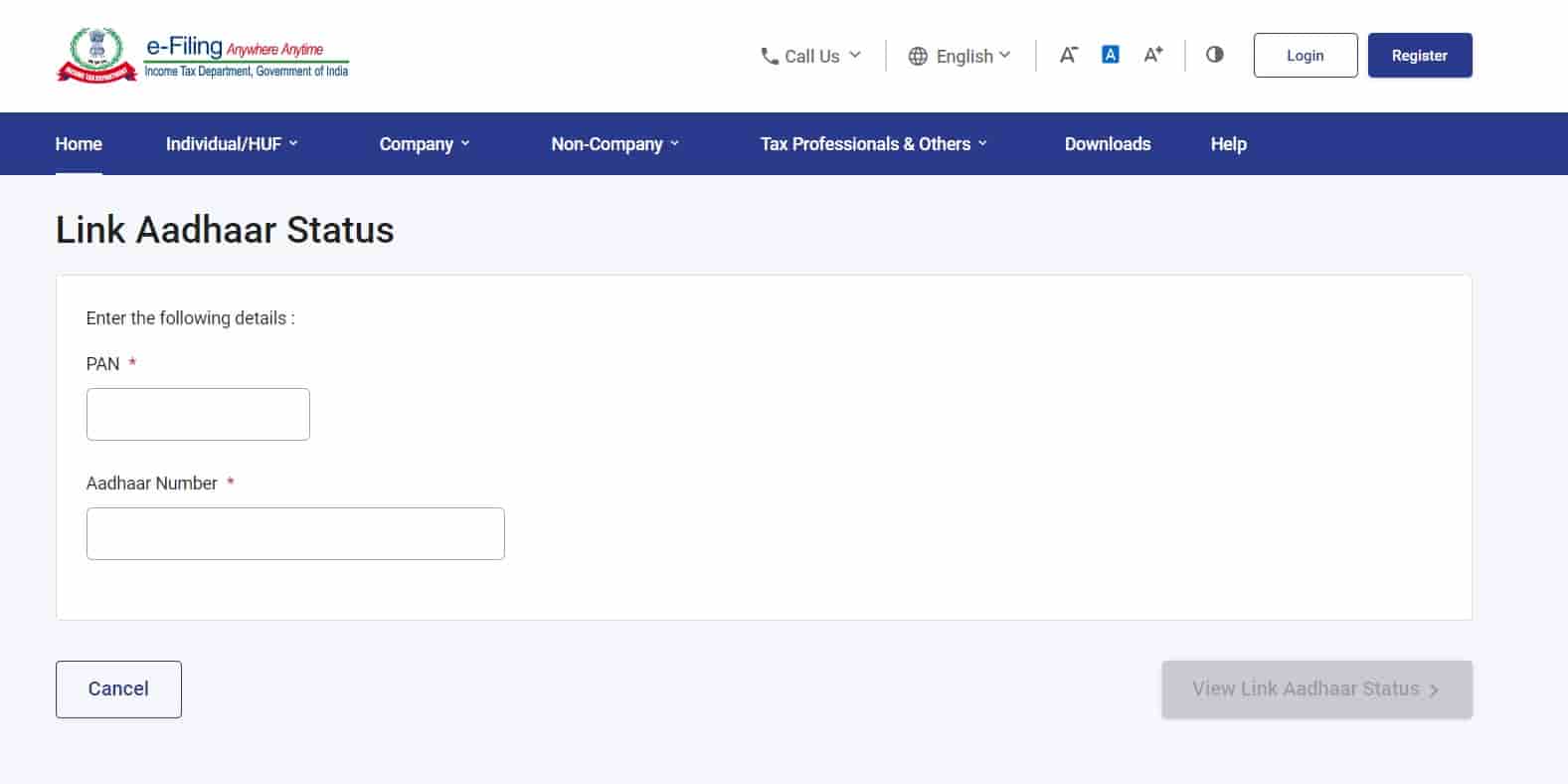Go to the Home tab
The width and height of the screenshot is (1568, 784).
pos(79,144)
